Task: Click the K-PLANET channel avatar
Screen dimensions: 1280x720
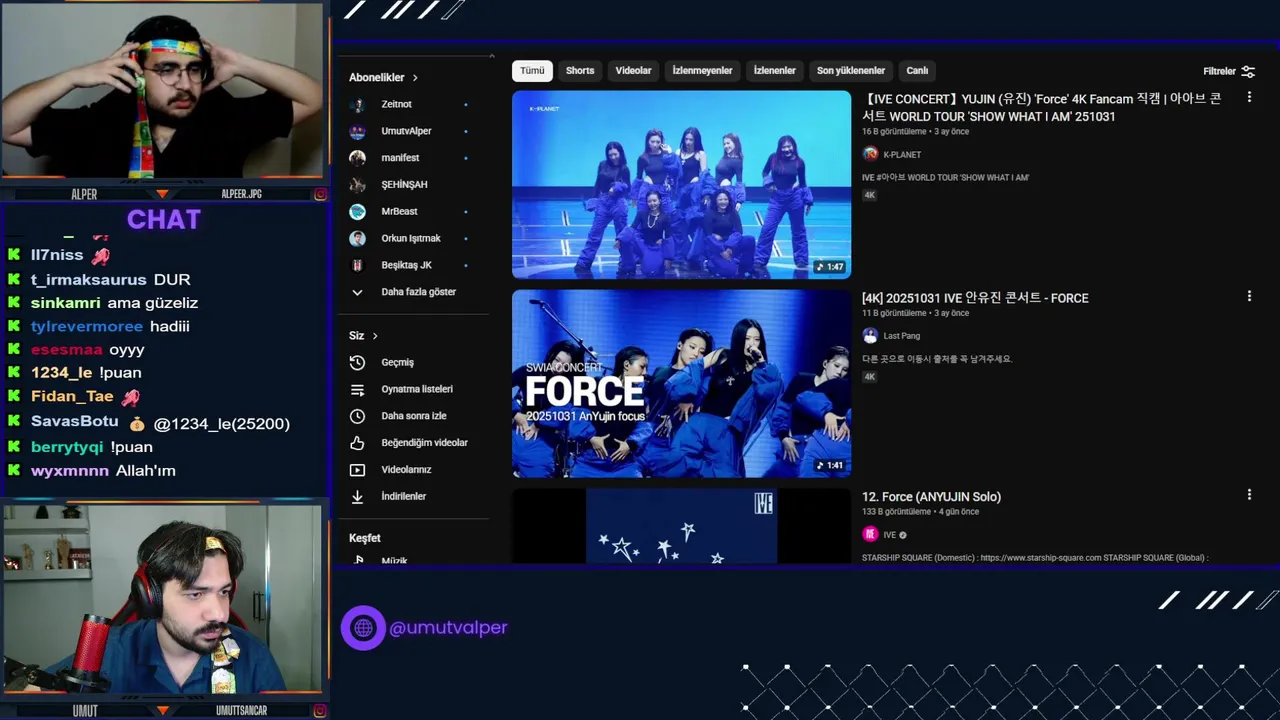Action: pyautogui.click(x=870, y=154)
